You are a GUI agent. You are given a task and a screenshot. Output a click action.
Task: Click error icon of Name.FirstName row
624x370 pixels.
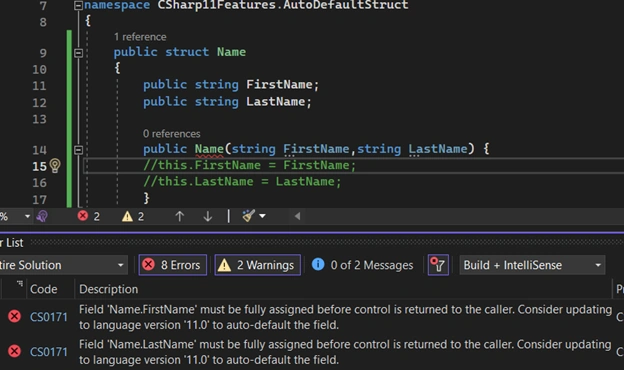15,317
